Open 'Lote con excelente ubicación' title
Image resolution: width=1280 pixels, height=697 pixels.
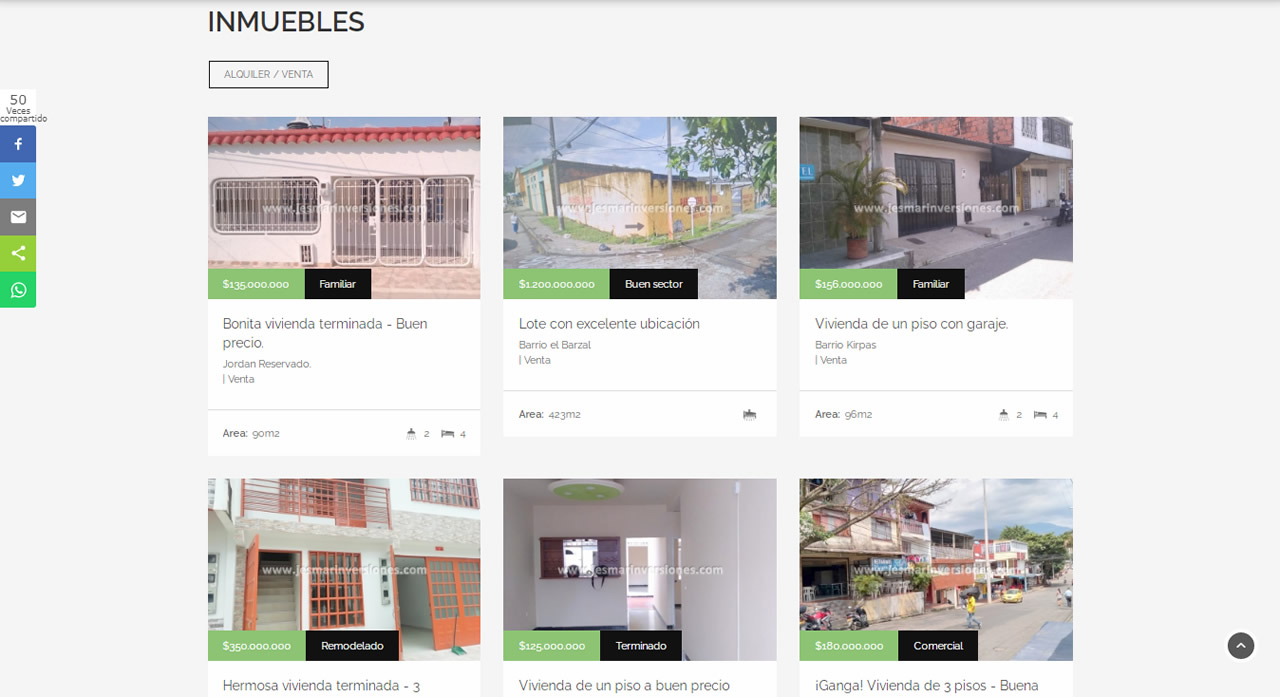pyautogui.click(x=609, y=324)
